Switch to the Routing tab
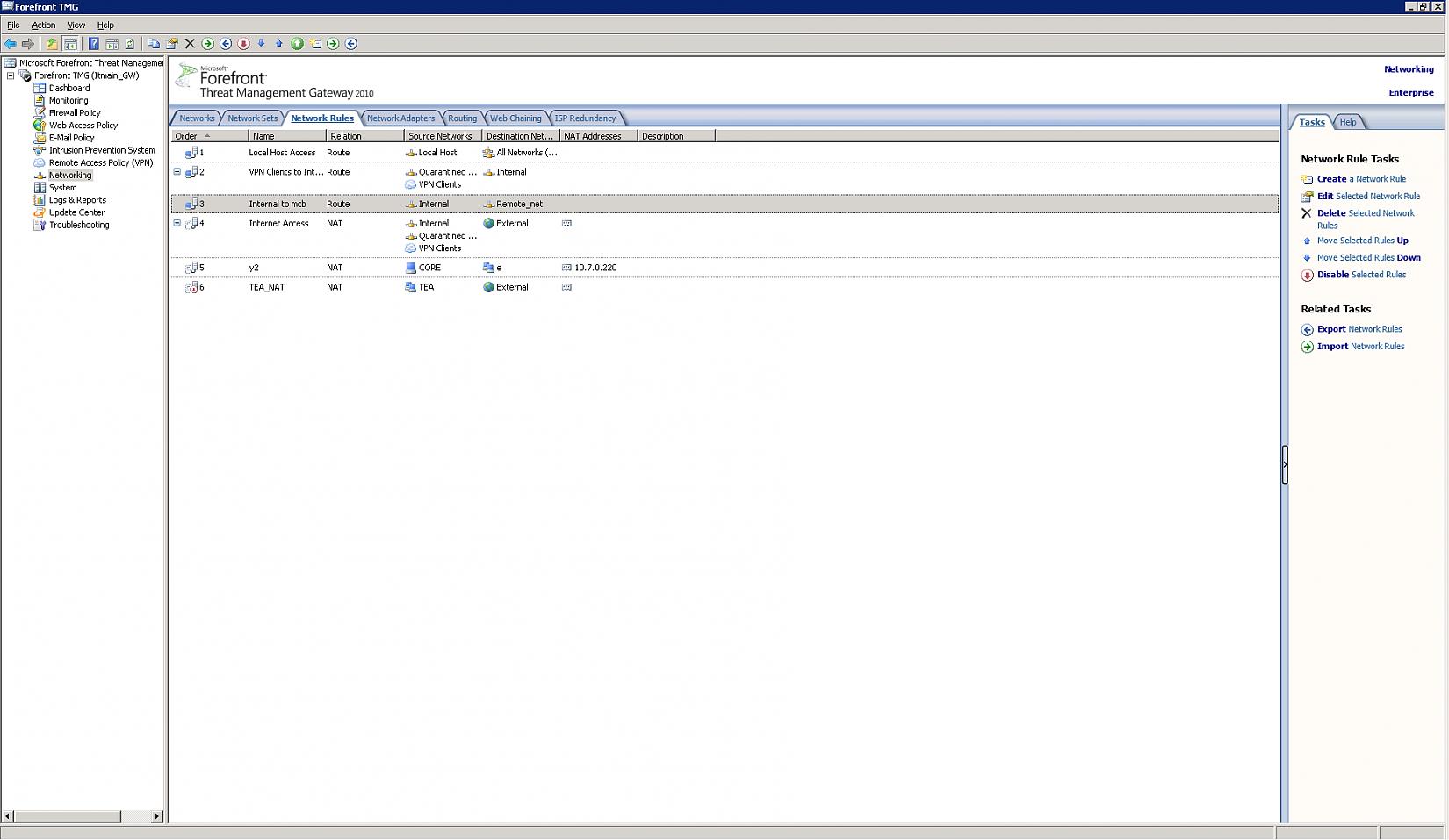1449x840 pixels. click(x=462, y=118)
